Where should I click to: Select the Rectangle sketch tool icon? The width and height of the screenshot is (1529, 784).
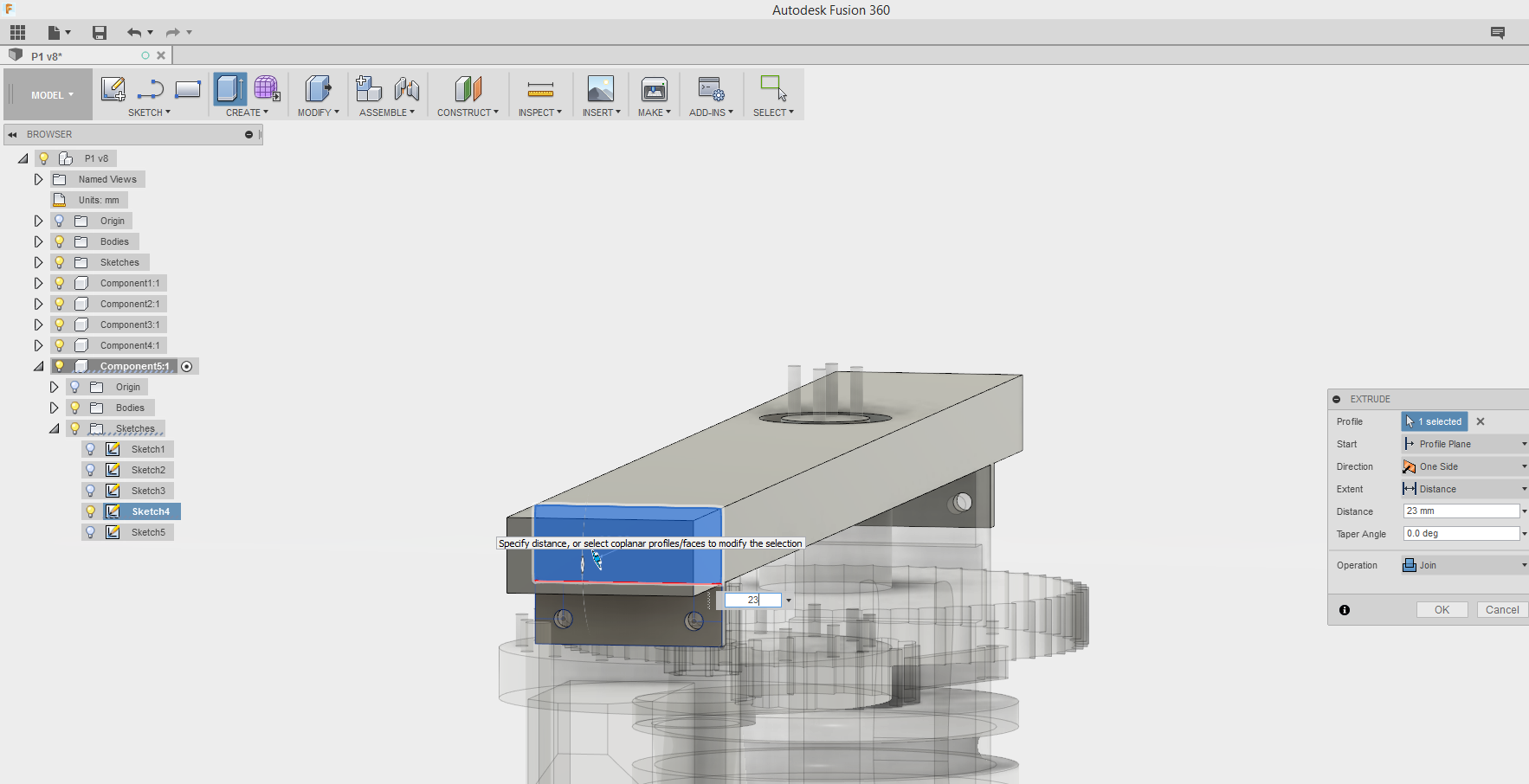(x=188, y=88)
